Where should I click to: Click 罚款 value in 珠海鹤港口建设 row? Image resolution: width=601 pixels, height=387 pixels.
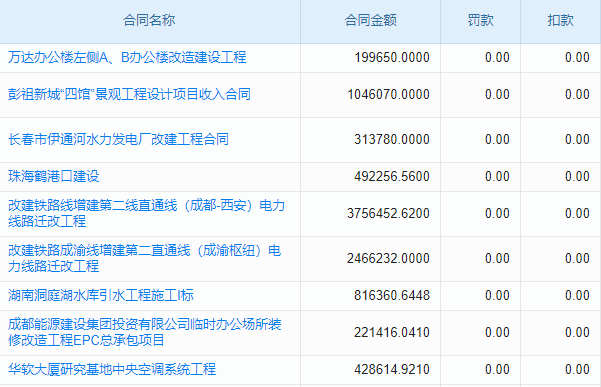(x=497, y=176)
